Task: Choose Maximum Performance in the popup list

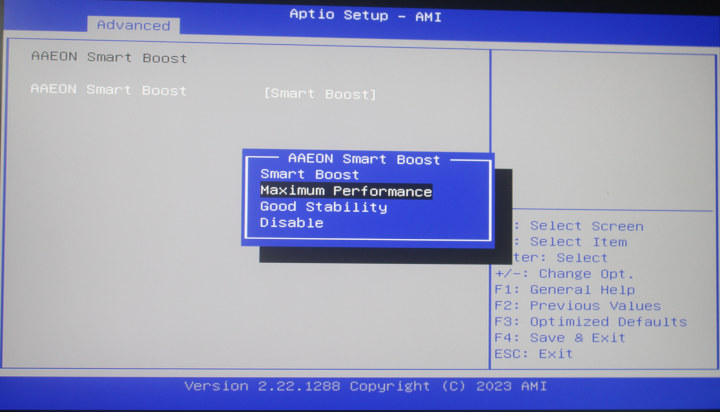Action: point(346,191)
